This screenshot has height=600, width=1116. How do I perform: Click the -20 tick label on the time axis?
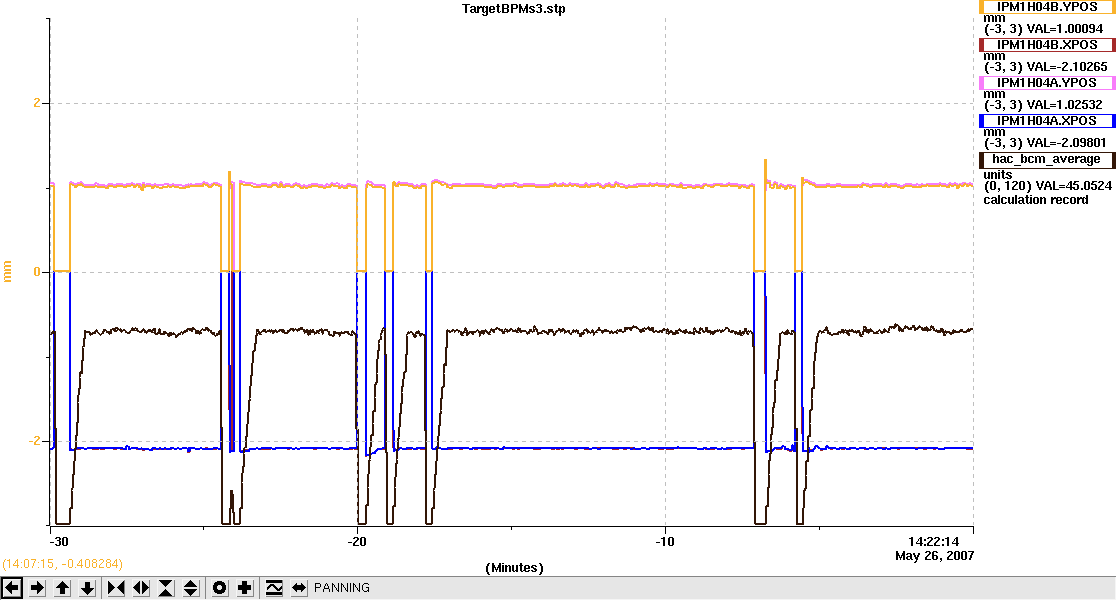pos(357,542)
